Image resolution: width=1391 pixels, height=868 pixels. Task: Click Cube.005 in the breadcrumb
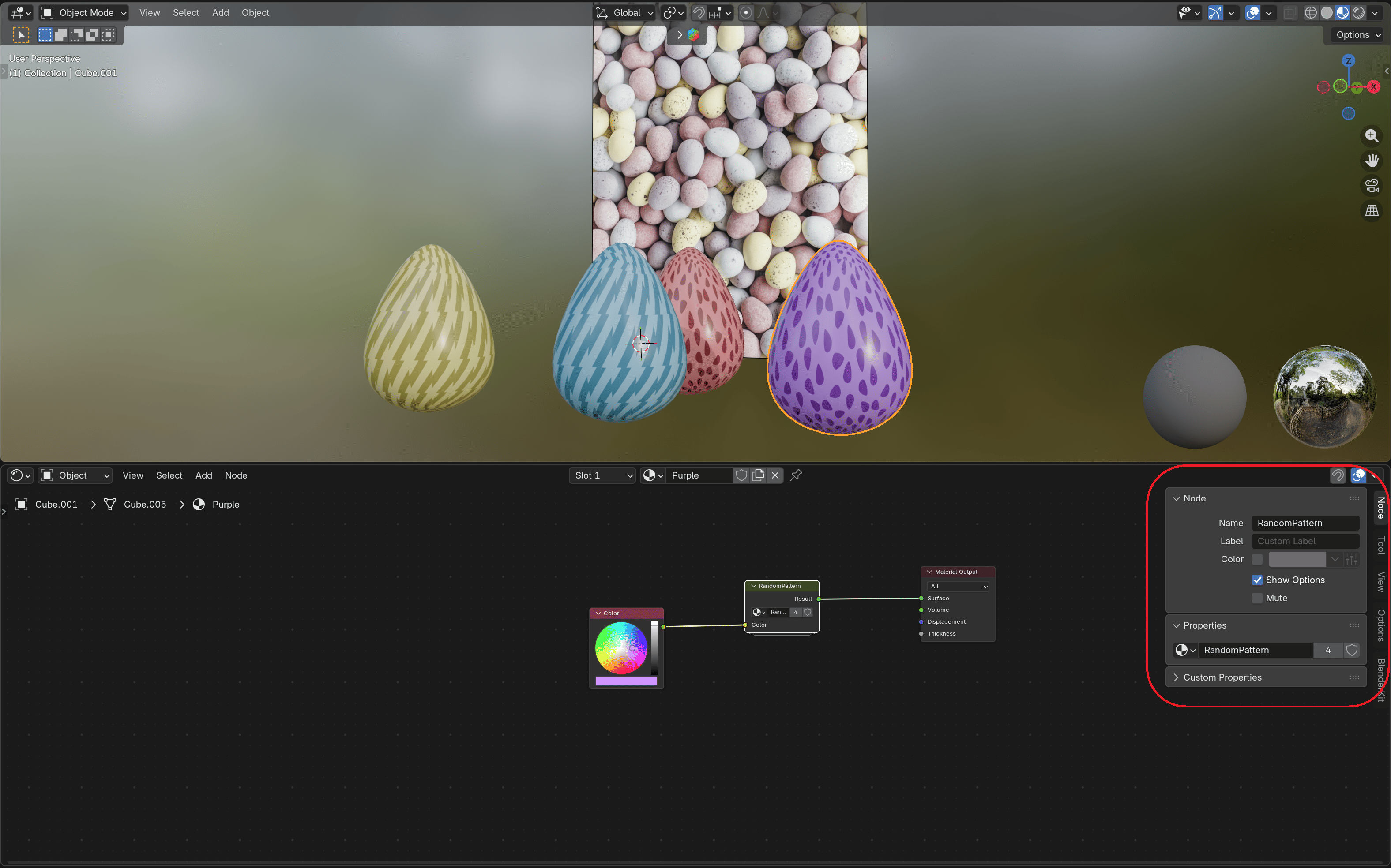pos(145,505)
